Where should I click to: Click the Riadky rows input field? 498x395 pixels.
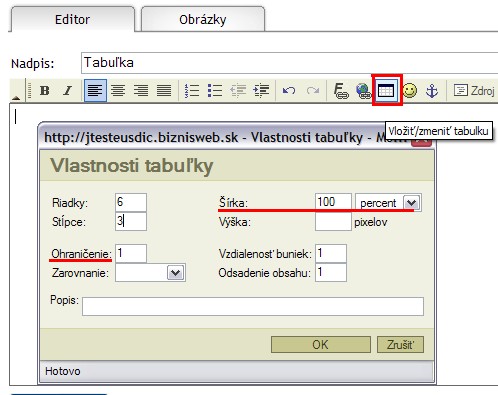tap(131, 202)
